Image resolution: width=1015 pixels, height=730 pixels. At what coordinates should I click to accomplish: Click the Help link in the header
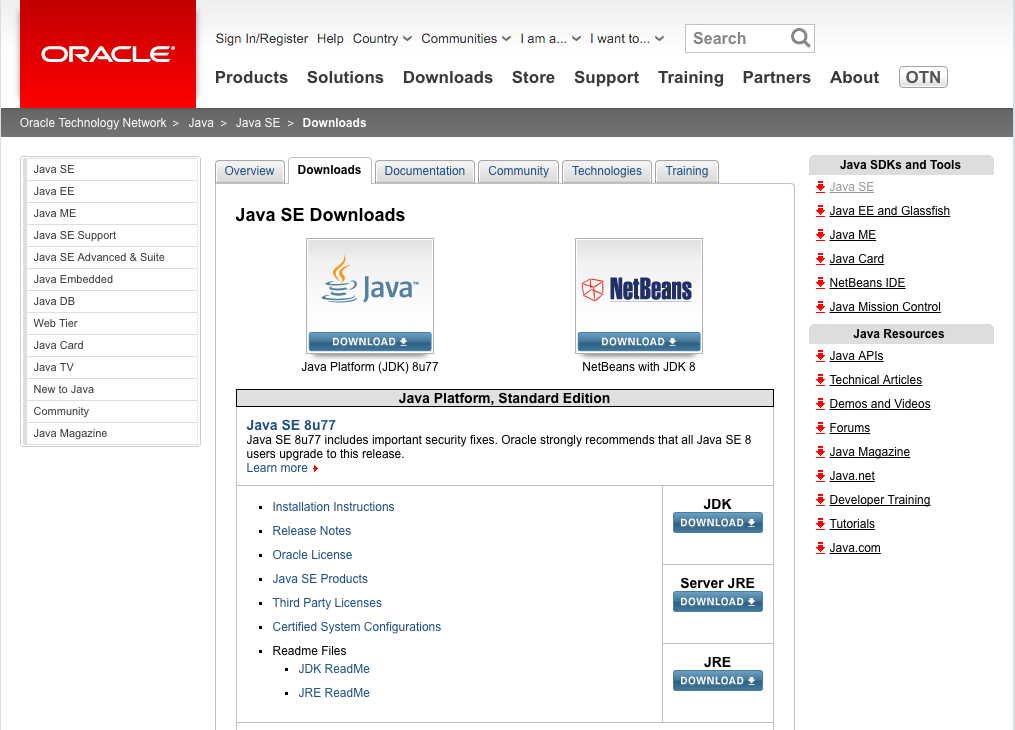[330, 39]
